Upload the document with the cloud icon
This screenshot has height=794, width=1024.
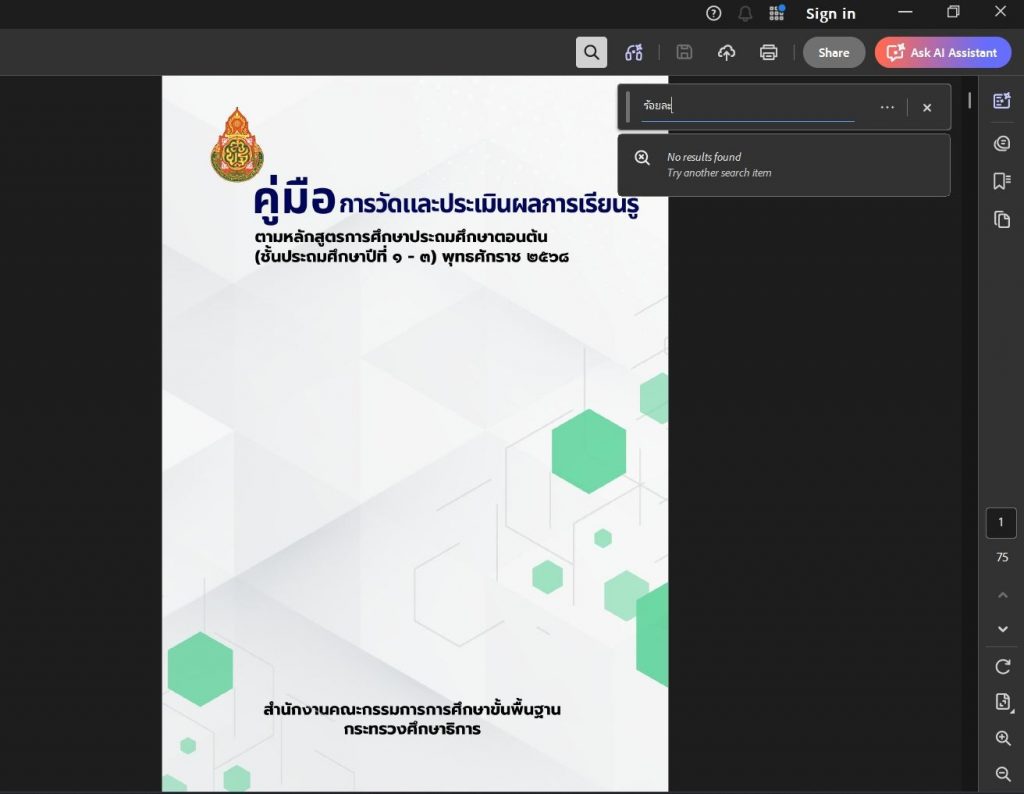[x=727, y=53]
